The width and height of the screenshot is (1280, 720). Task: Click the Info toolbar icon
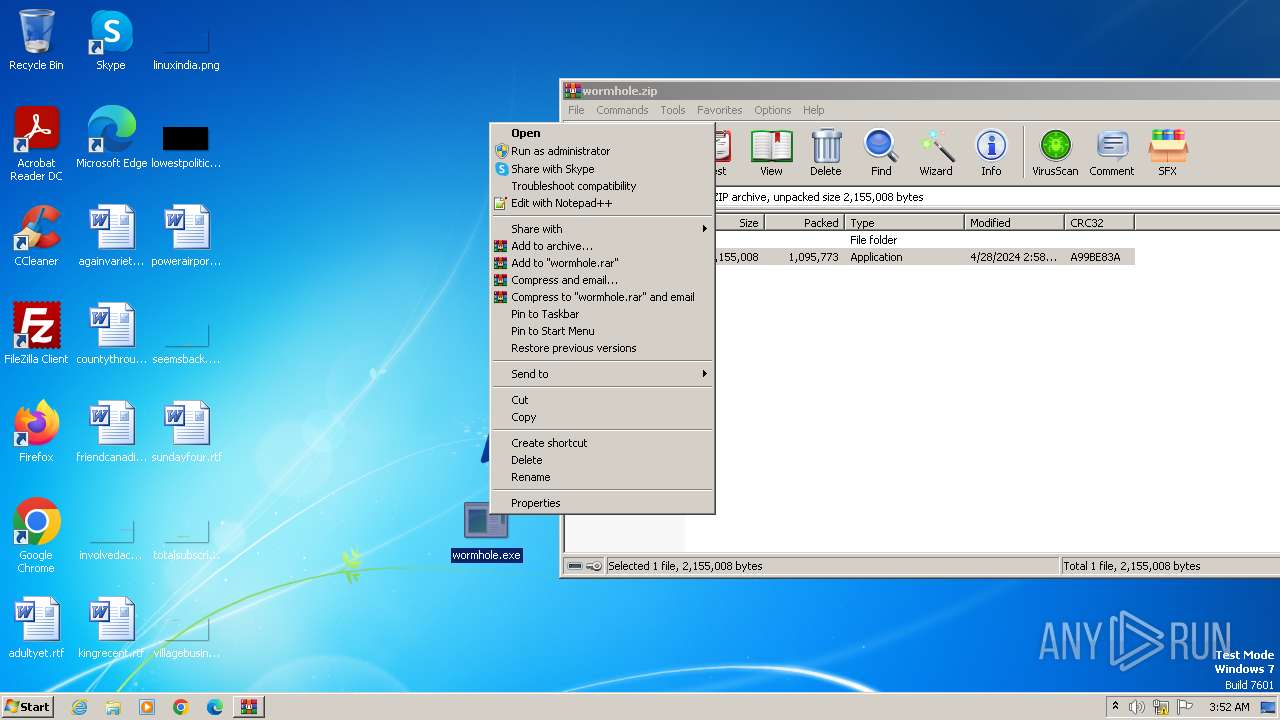point(991,153)
